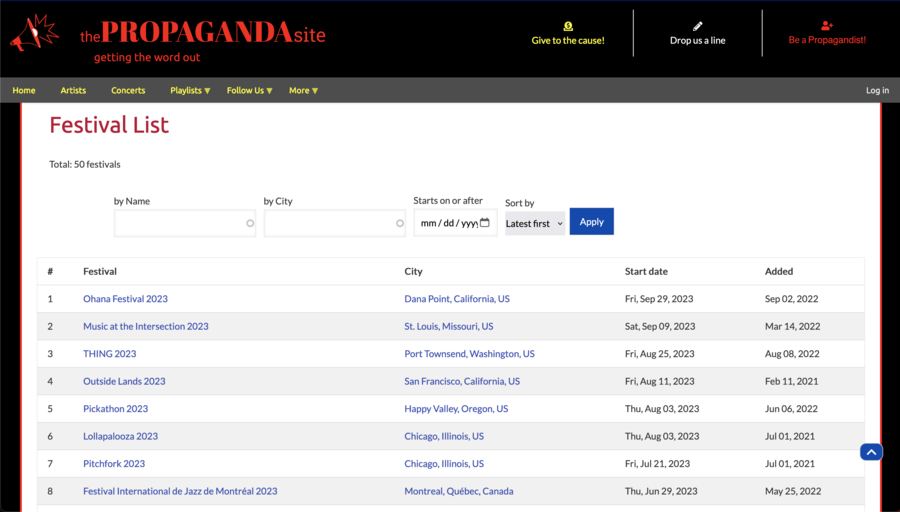Open Ohana Festival 2023 link
900x512 pixels.
[x=125, y=299]
